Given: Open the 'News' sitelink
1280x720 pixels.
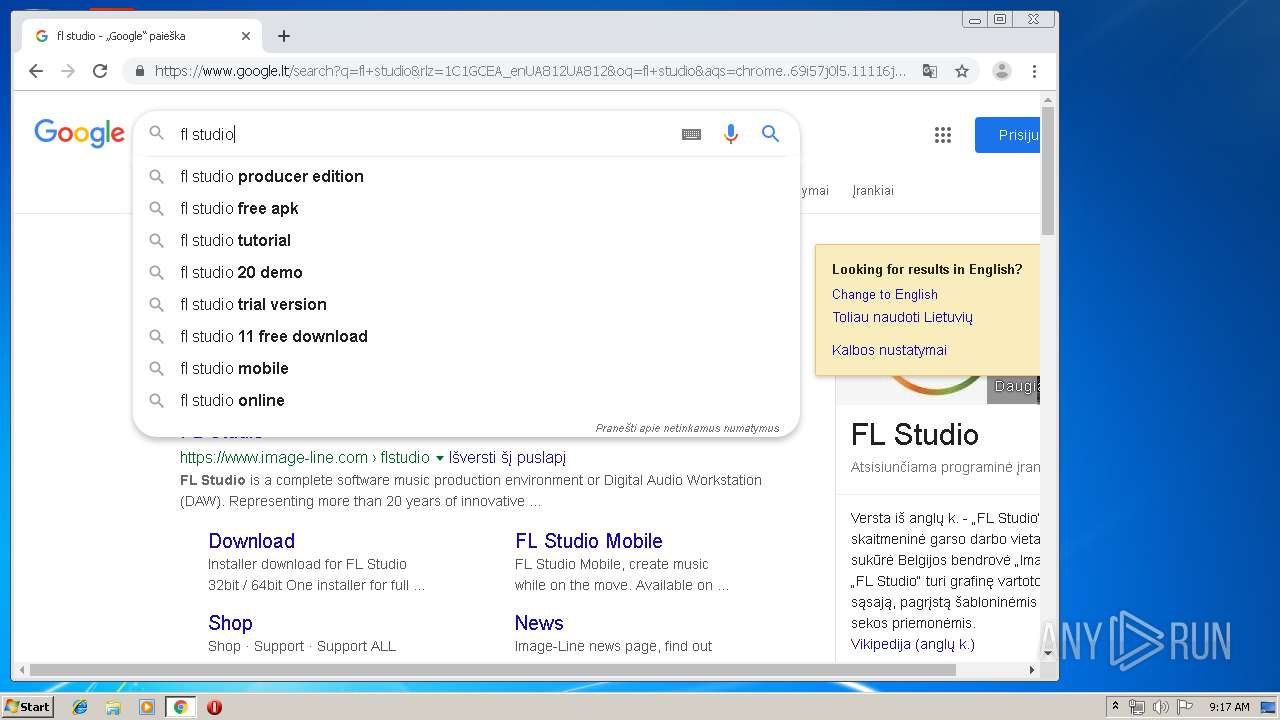Looking at the screenshot, I should tap(539, 623).
